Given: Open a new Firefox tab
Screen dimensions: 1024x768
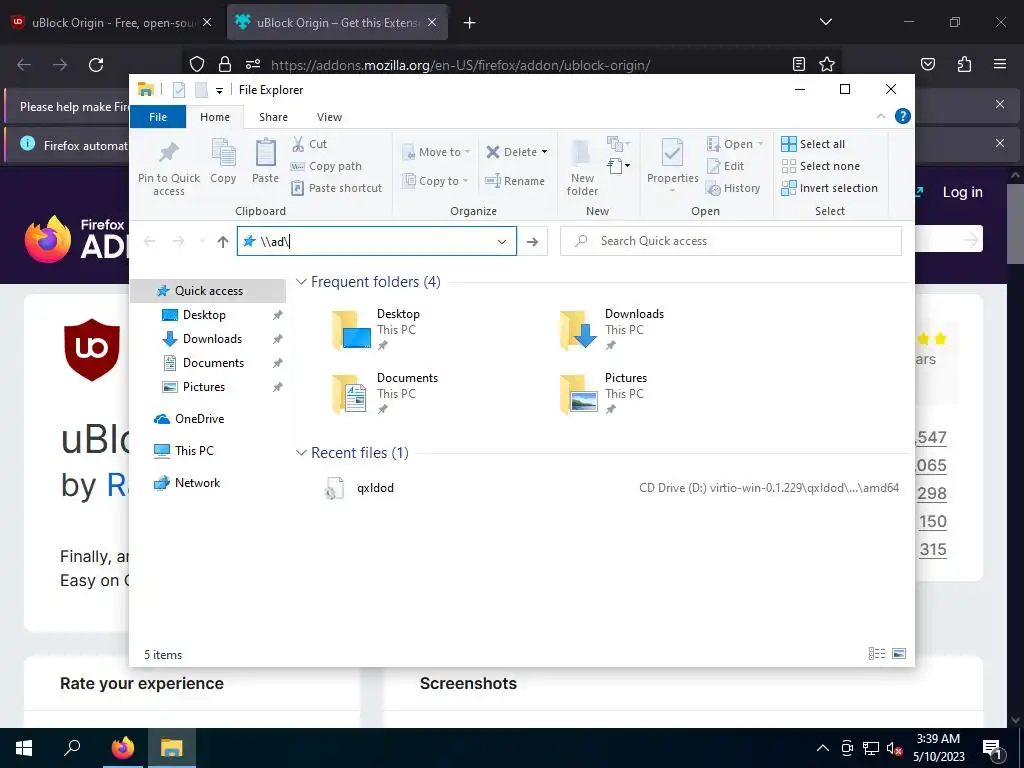Looking at the screenshot, I should (x=469, y=23).
